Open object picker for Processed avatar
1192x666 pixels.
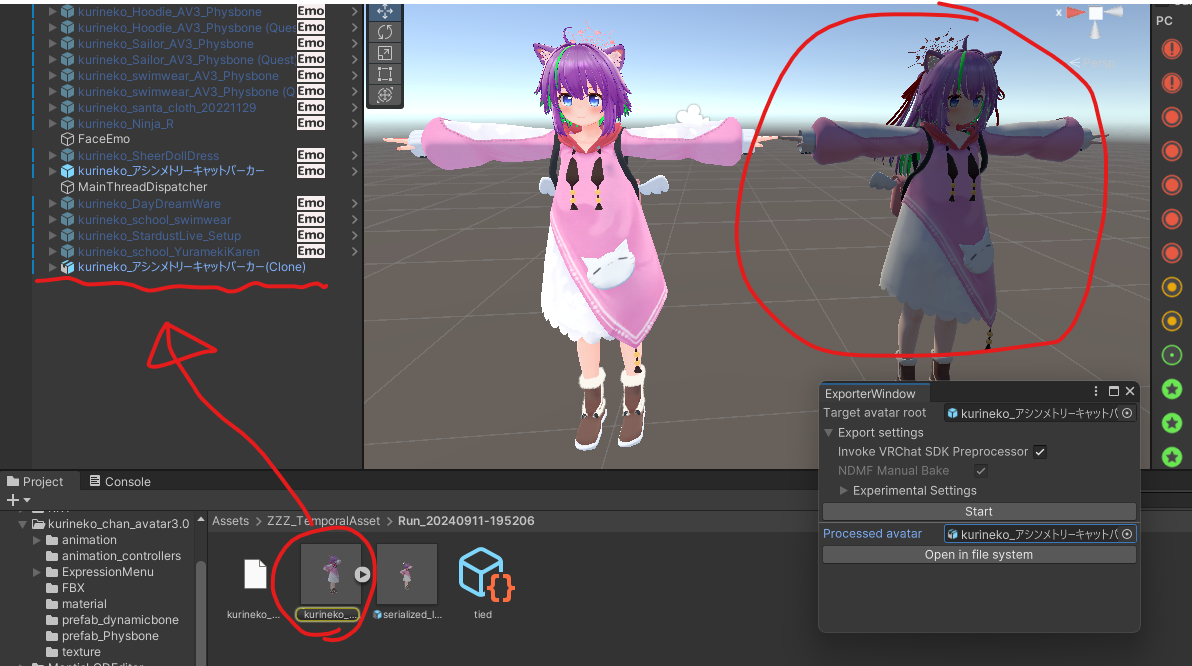1127,534
